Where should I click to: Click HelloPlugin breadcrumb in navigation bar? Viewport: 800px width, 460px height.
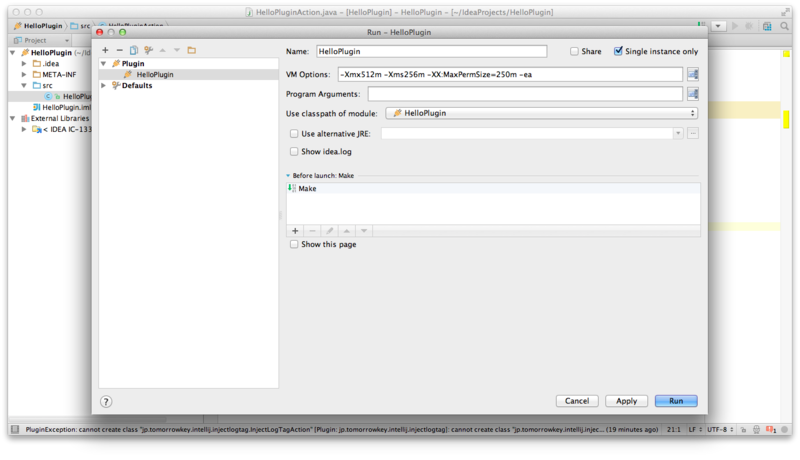[38, 26]
